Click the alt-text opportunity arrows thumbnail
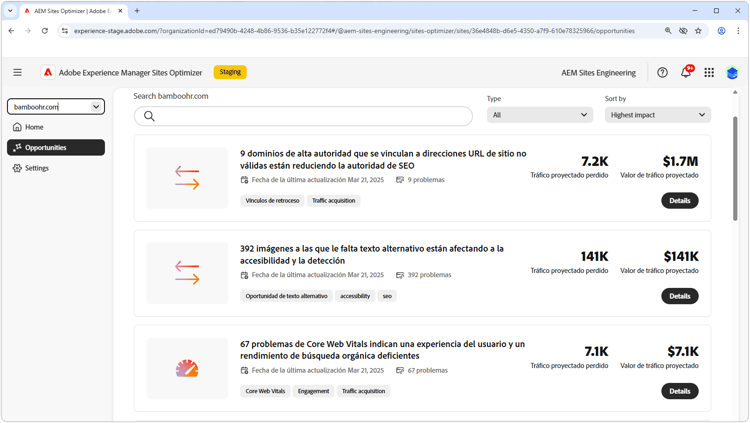This screenshot has width=750, height=423. click(187, 273)
